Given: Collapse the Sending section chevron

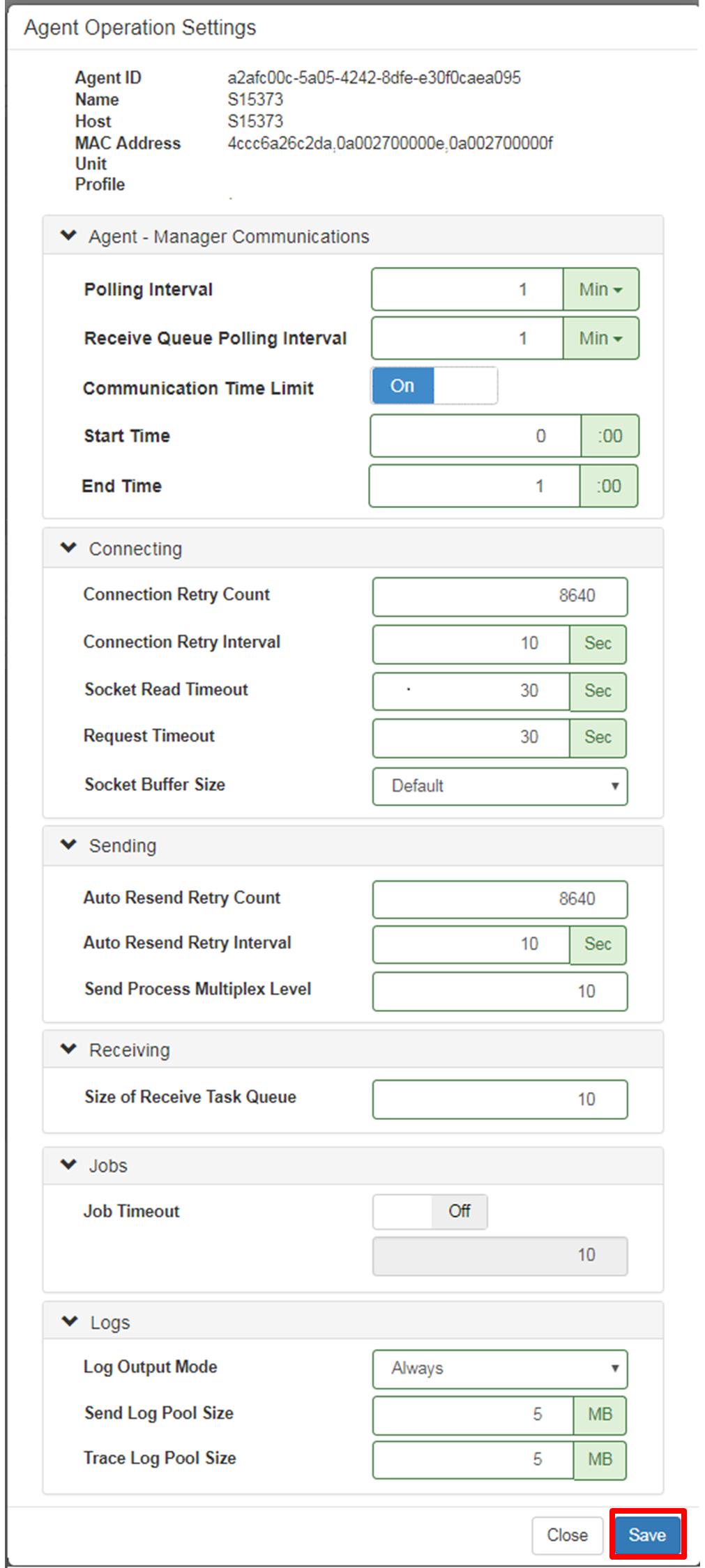Looking at the screenshot, I should (x=68, y=845).
